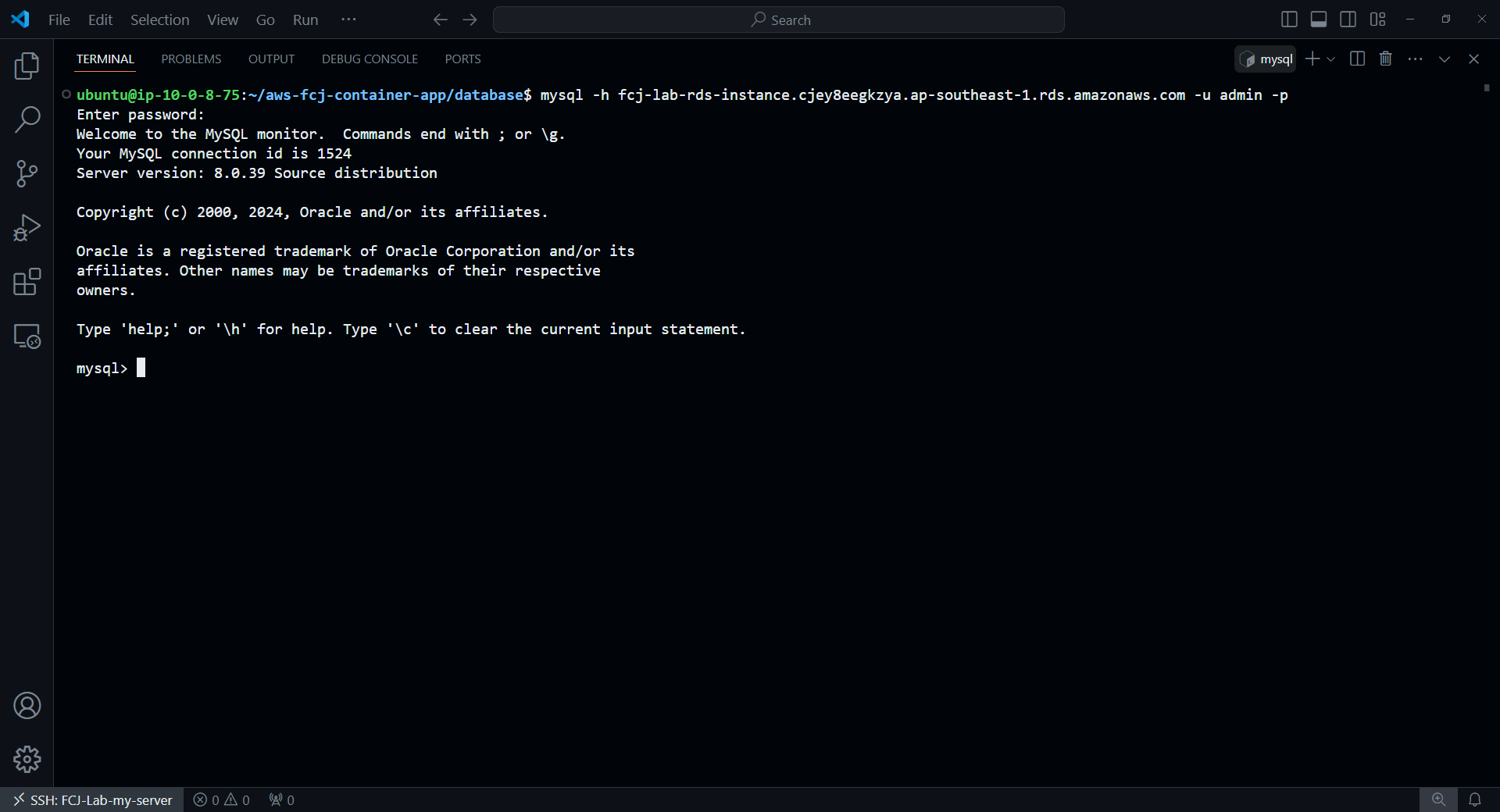The image size is (1500, 812).
Task: Go back with the left arrow
Action: pyautogui.click(x=441, y=20)
